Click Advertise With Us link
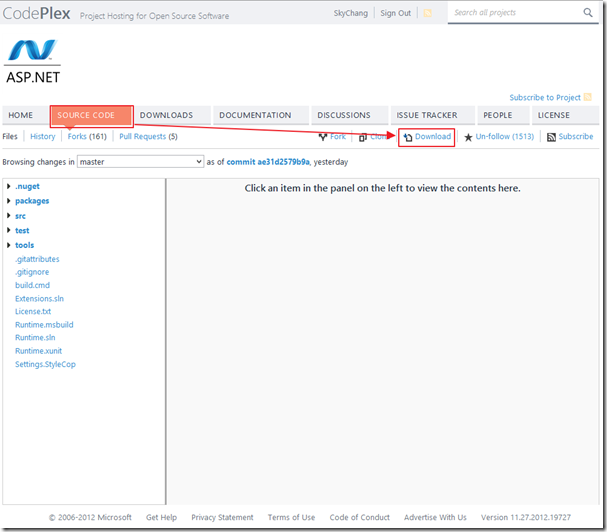The height and width of the screenshot is (532, 607). point(435,517)
